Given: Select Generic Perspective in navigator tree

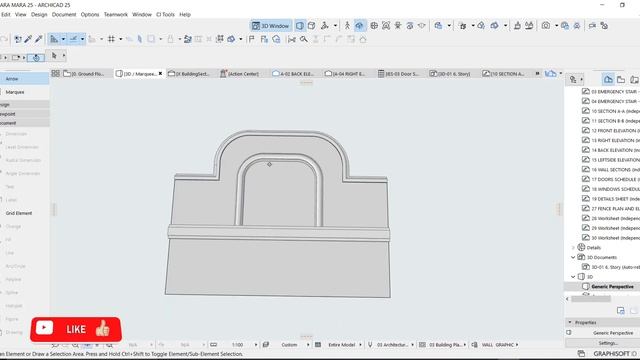Looking at the screenshot, I should point(612,287).
